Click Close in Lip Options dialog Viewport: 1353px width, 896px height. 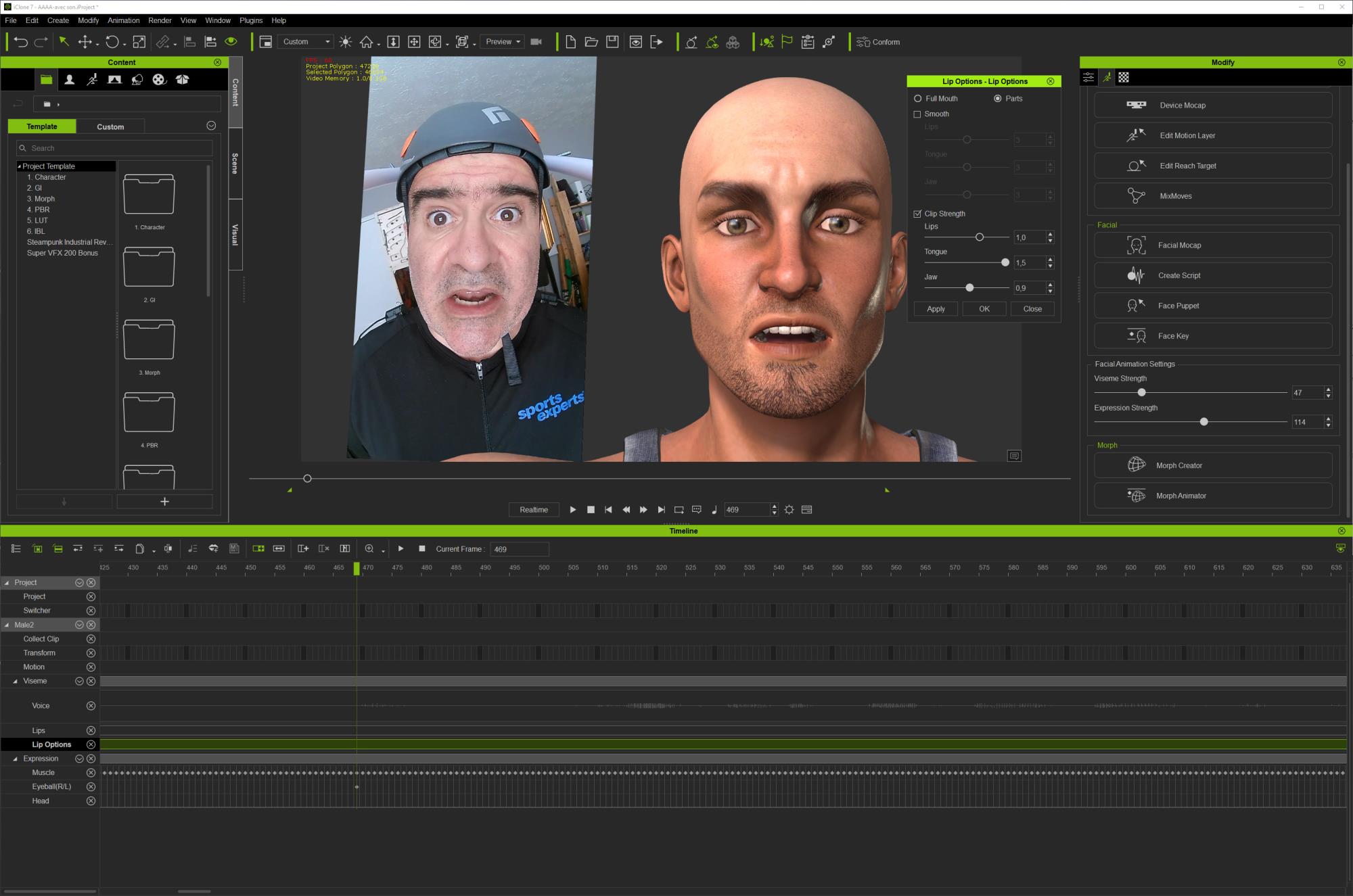[x=1032, y=309]
